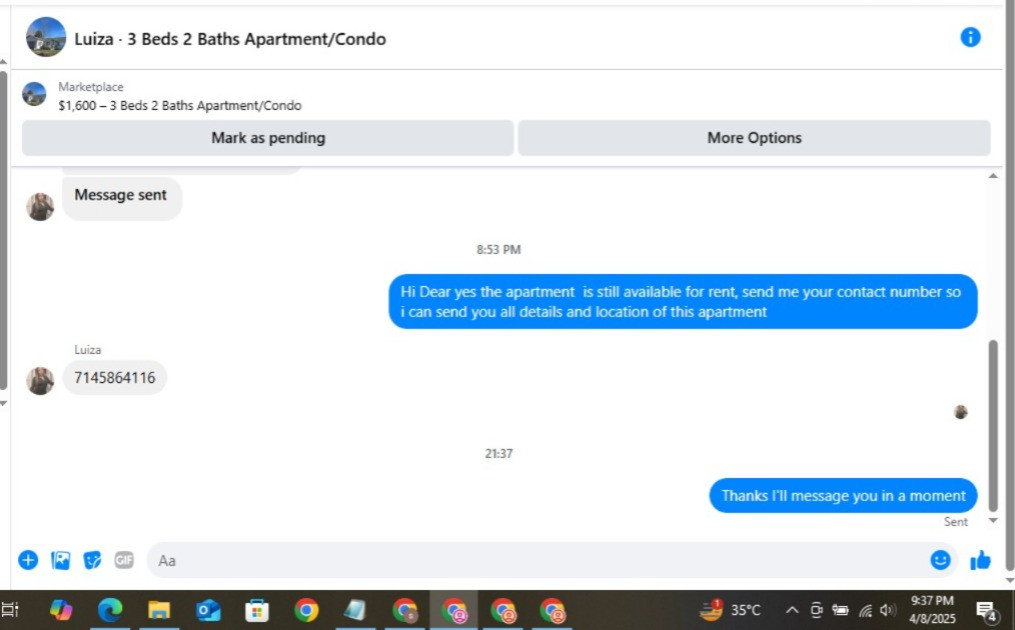Open the notification center on the taskbar
This screenshot has width=1015, height=630.
pos(987,611)
